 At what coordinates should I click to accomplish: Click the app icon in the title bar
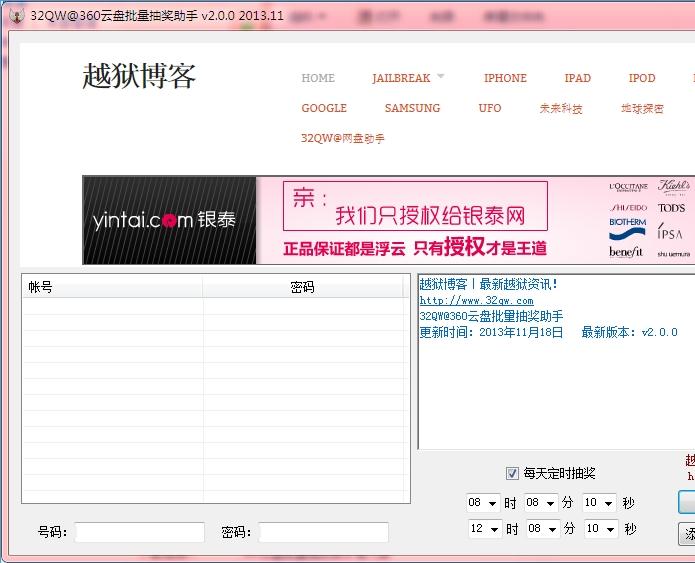16,16
